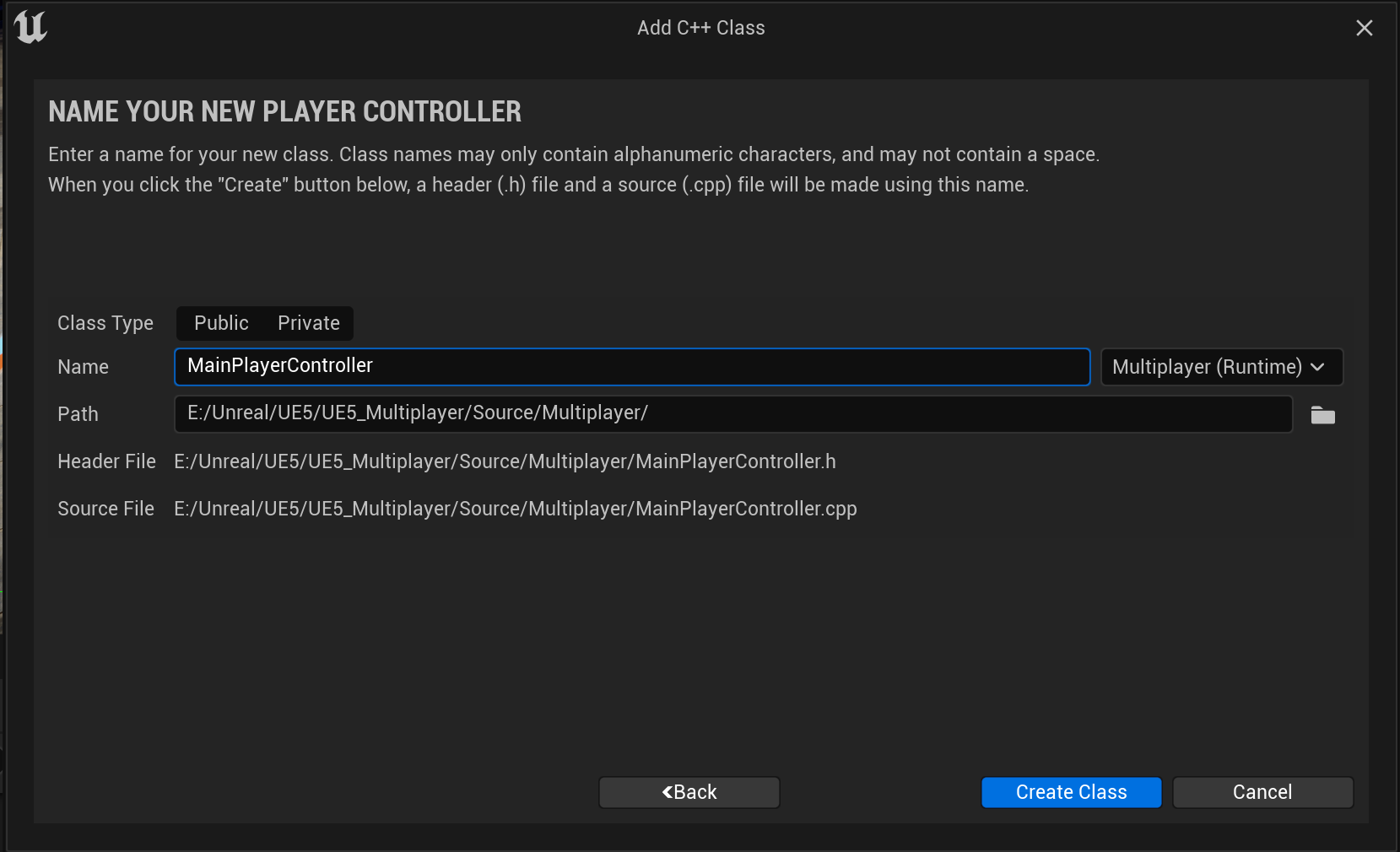Click the Unreal Engine logo icon
Image resolution: width=1400 pixels, height=852 pixels.
pyautogui.click(x=30, y=27)
